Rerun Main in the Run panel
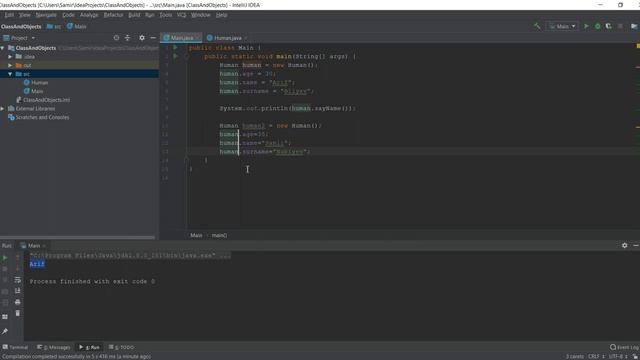 pos(5,258)
